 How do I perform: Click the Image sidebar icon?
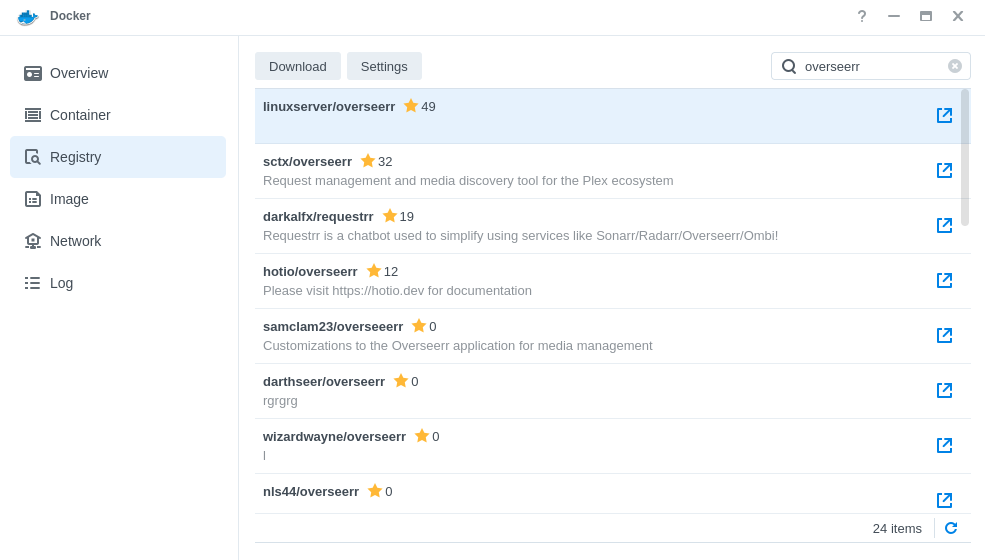pyautogui.click(x=33, y=199)
